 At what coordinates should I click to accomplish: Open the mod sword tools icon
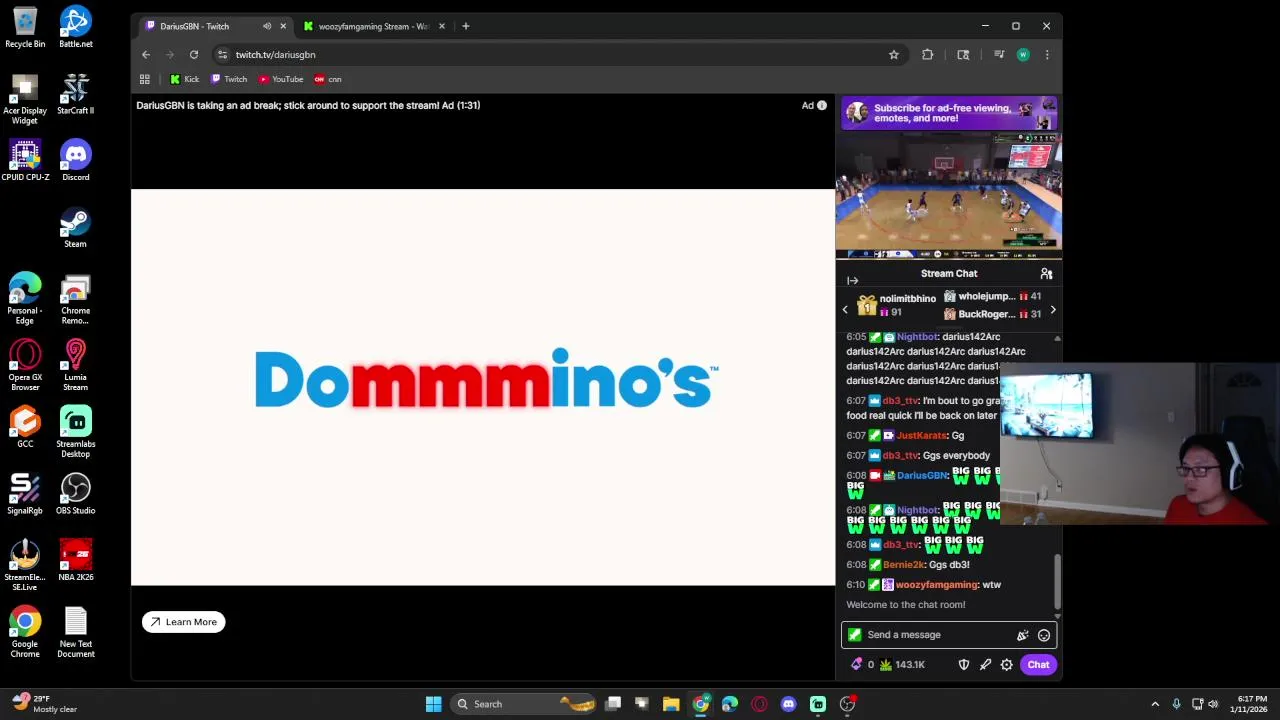(x=985, y=665)
